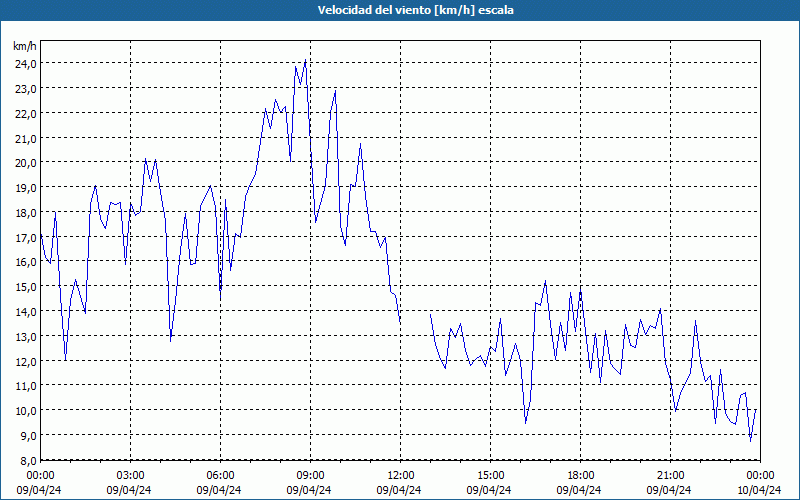Click the 13,0 y-axis value
Screen dimensions: 800x500
pyautogui.click(x=26, y=336)
